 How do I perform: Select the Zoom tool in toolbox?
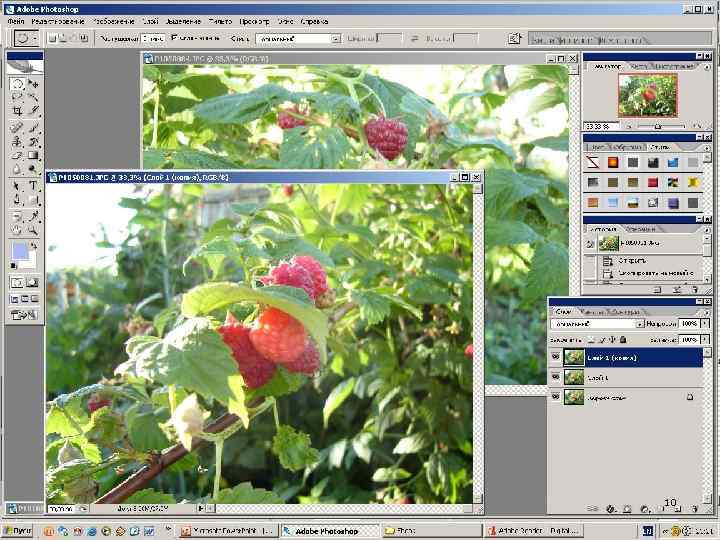coord(33,230)
